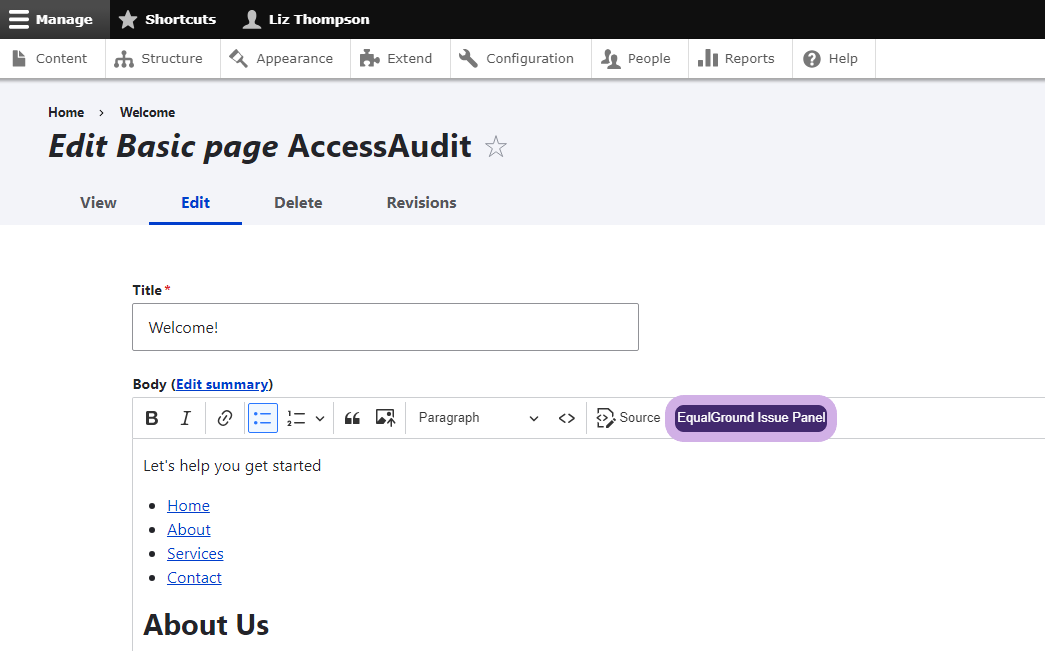Open the Services link in body
This screenshot has height=651, width=1045.
point(195,553)
